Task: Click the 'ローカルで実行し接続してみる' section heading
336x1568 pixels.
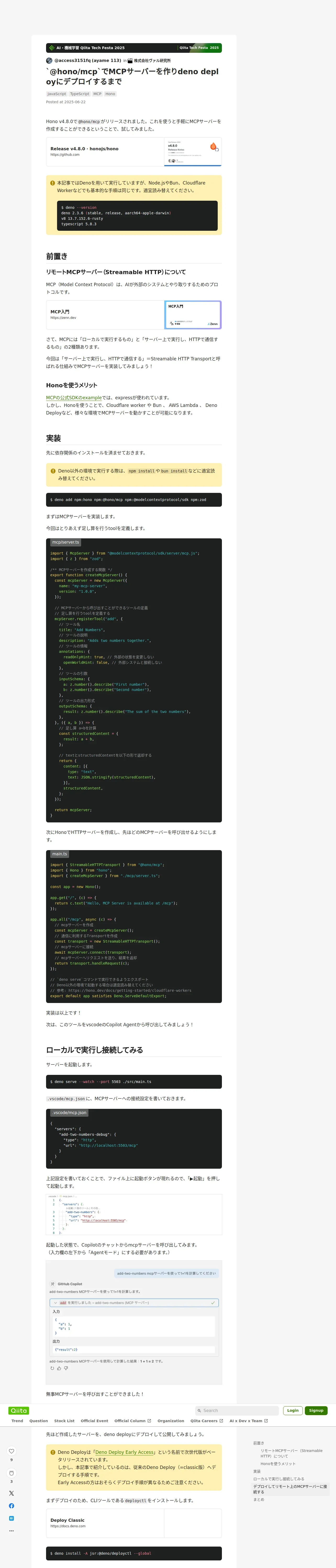Action: click(x=94, y=1050)
